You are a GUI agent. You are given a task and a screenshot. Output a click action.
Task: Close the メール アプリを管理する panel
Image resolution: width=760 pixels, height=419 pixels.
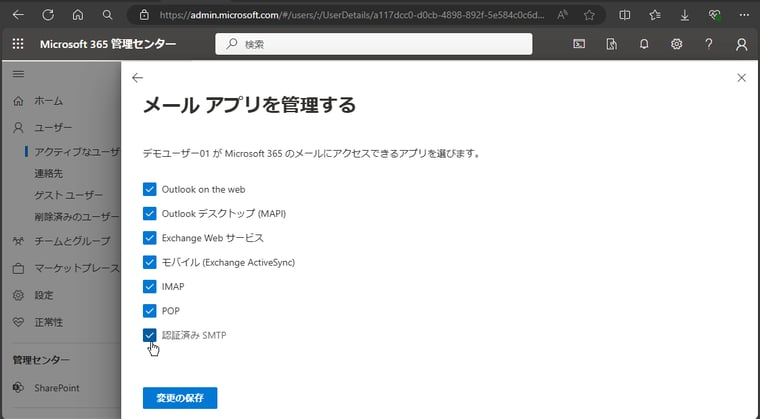[742, 78]
